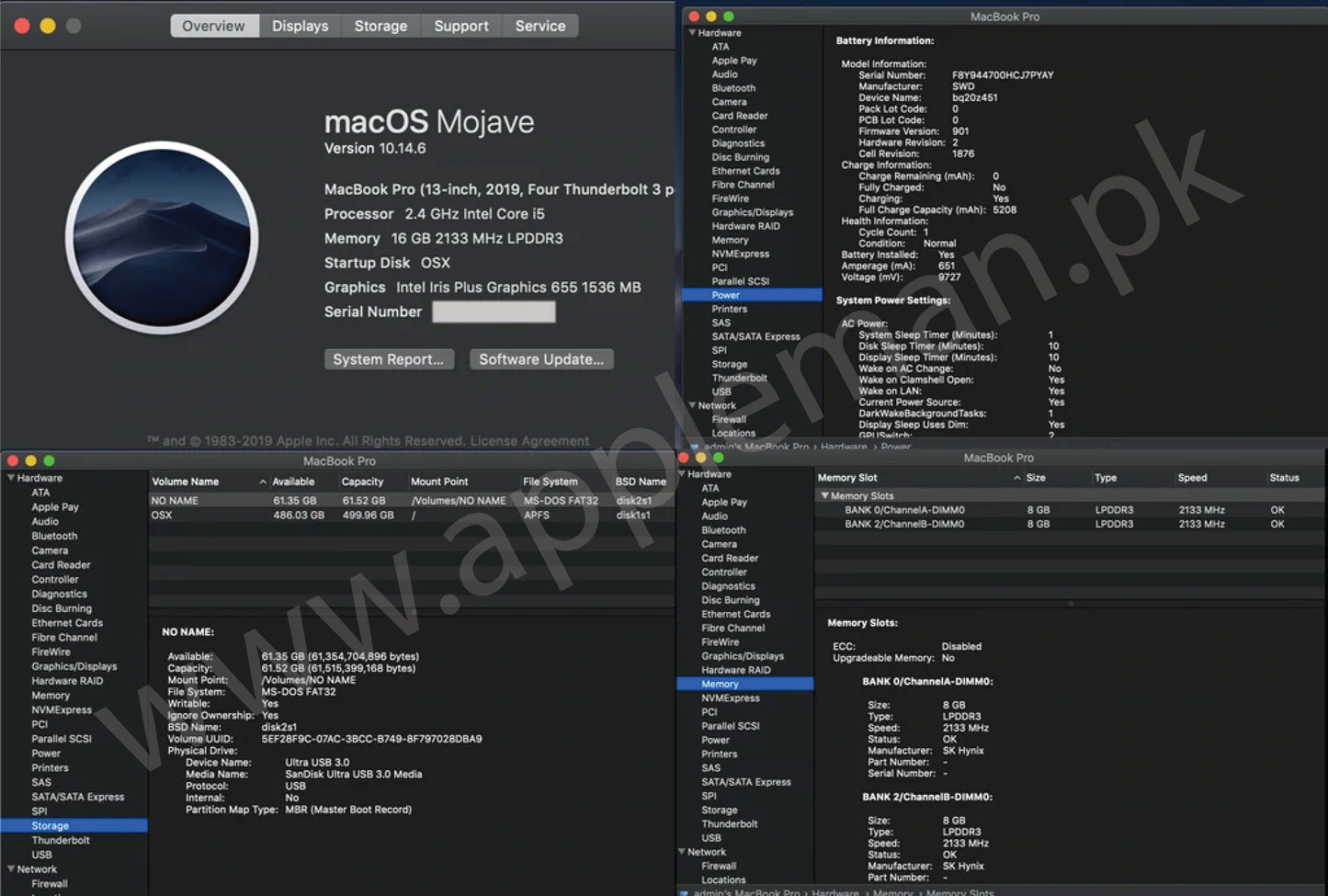Viewport: 1328px width, 896px height.
Task: Select Controller in Memory Slots window sidebar
Action: pos(724,573)
